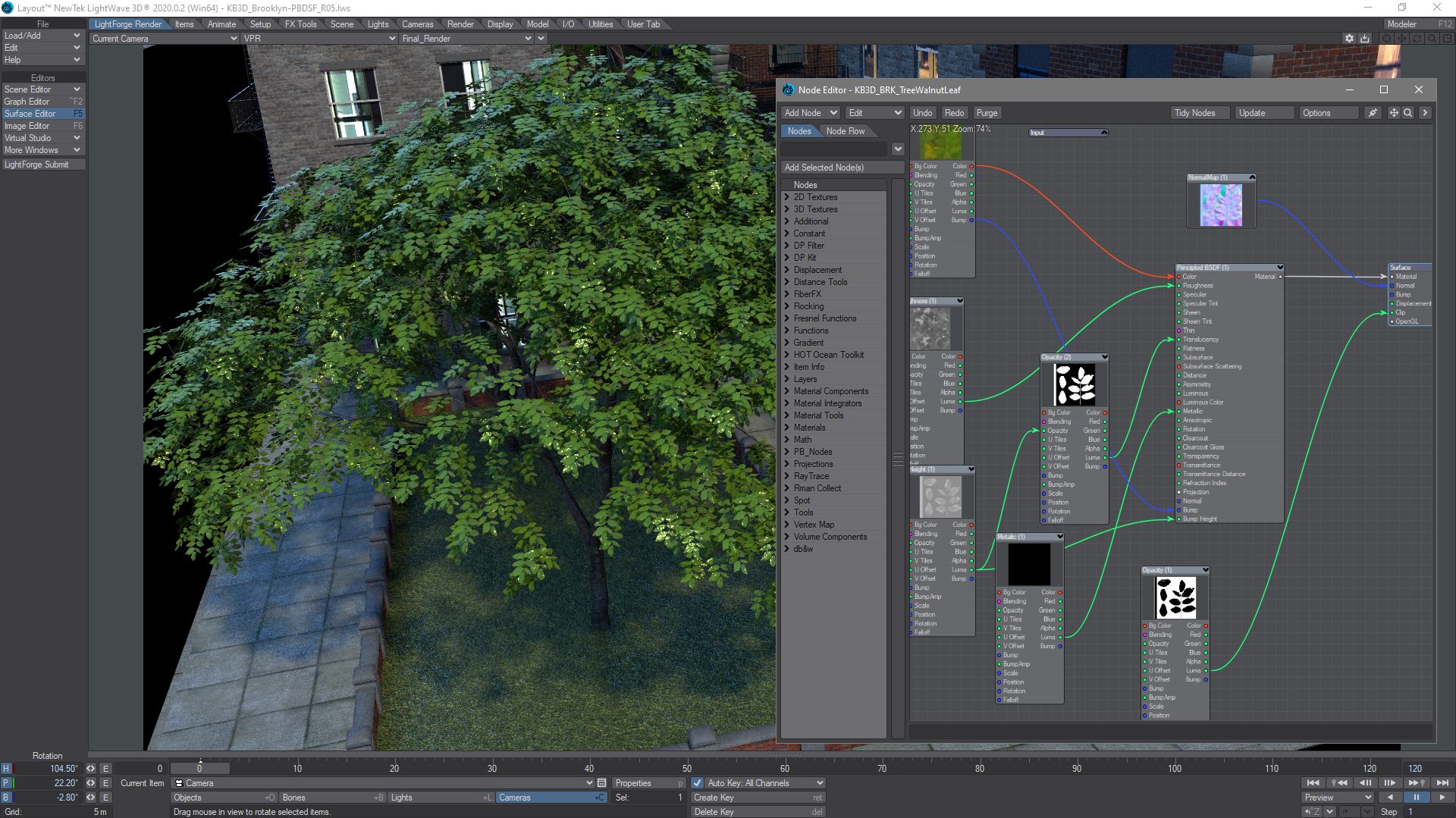Toggle the Heading (H) rotation channel
This screenshot has height=818, width=1456.
pos(6,769)
